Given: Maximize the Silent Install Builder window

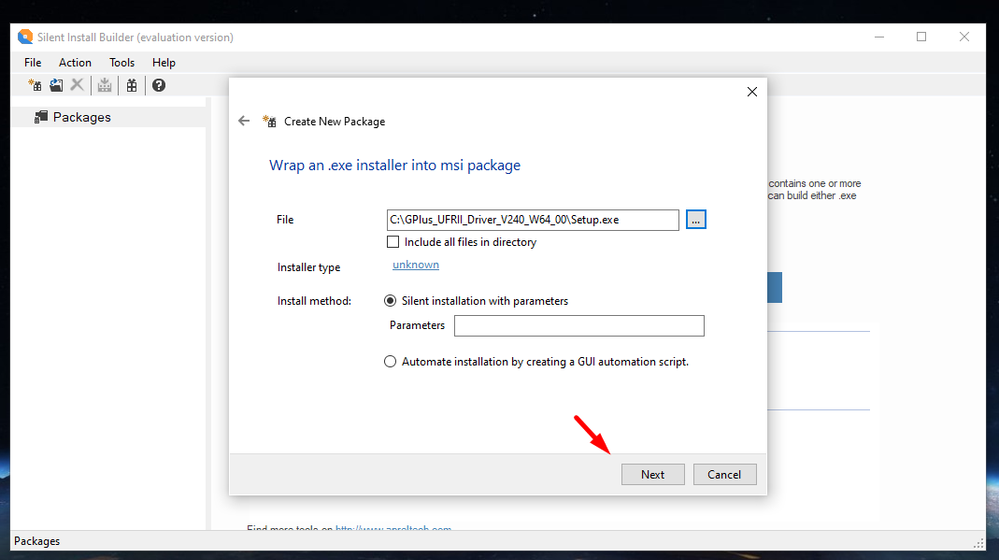Looking at the screenshot, I should pos(921,37).
